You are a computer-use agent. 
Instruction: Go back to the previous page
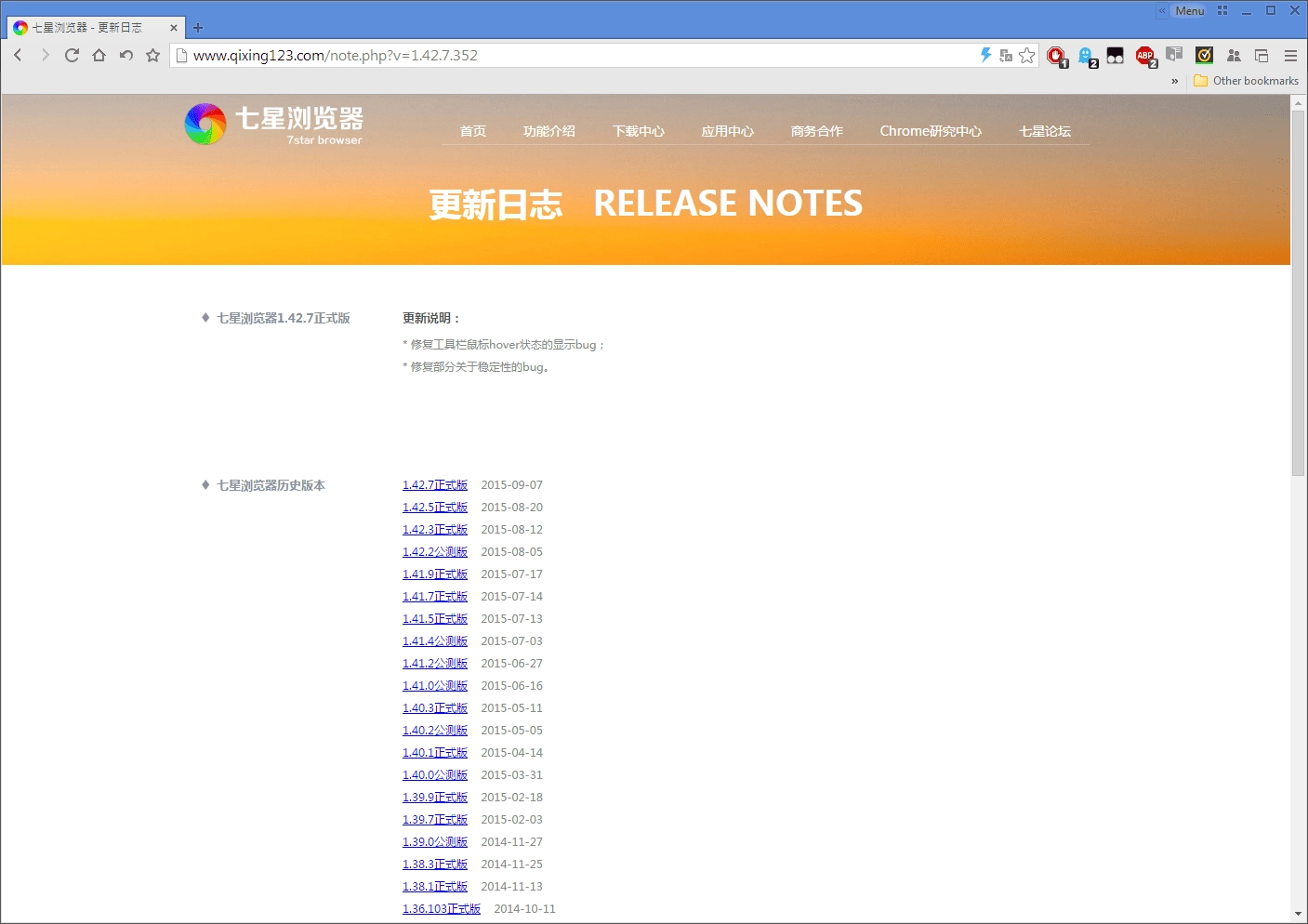(x=18, y=55)
